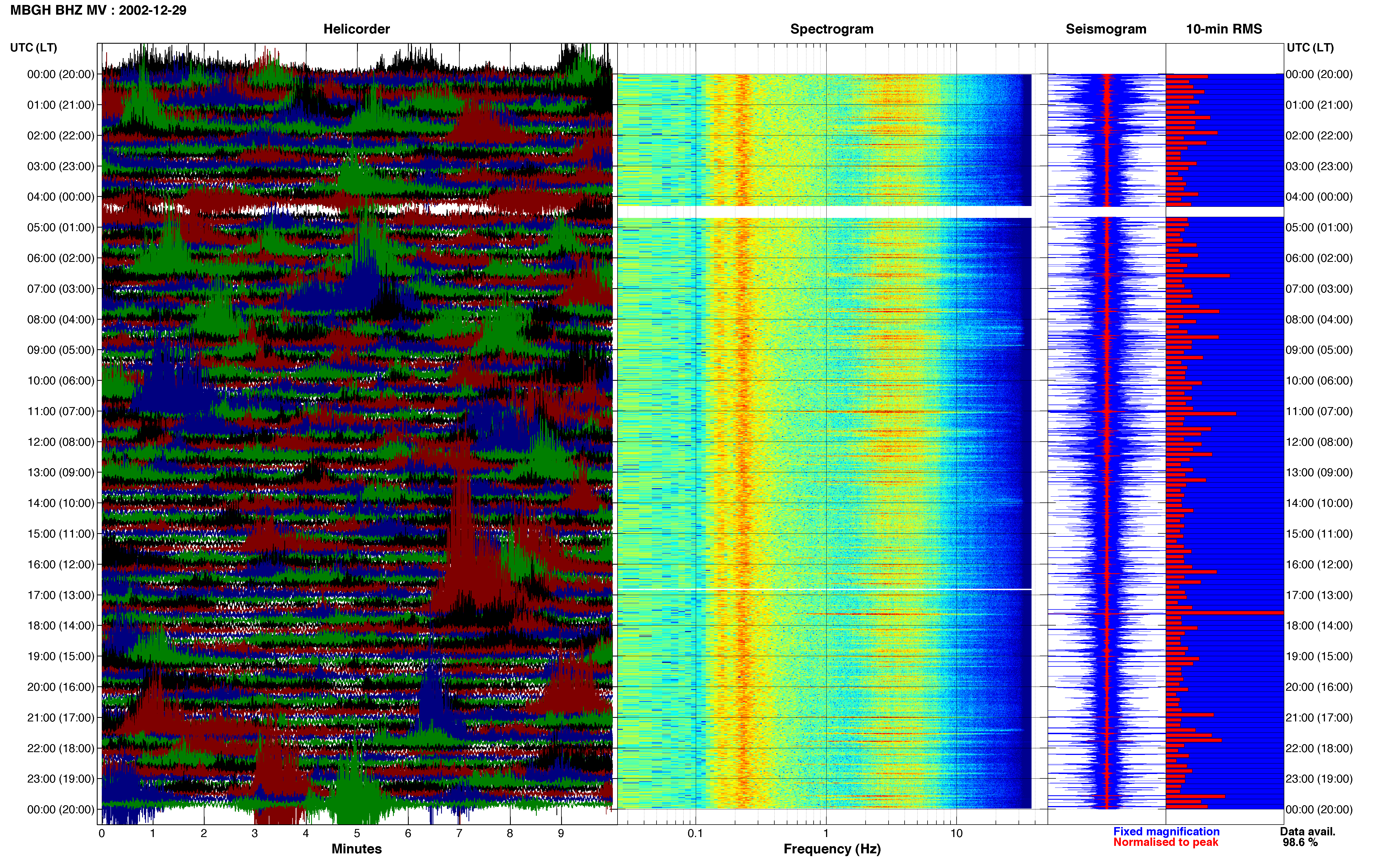Click tick '9' on the Minutes axis
Viewport: 1388px width, 868px height.
(561, 833)
